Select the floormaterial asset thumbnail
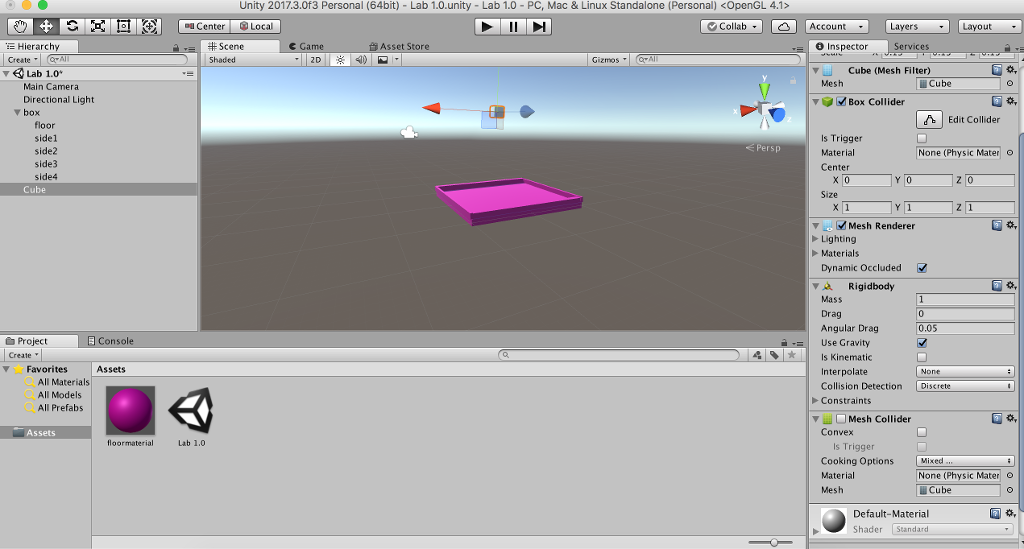Screen dimensions: 1024x549 [130, 411]
